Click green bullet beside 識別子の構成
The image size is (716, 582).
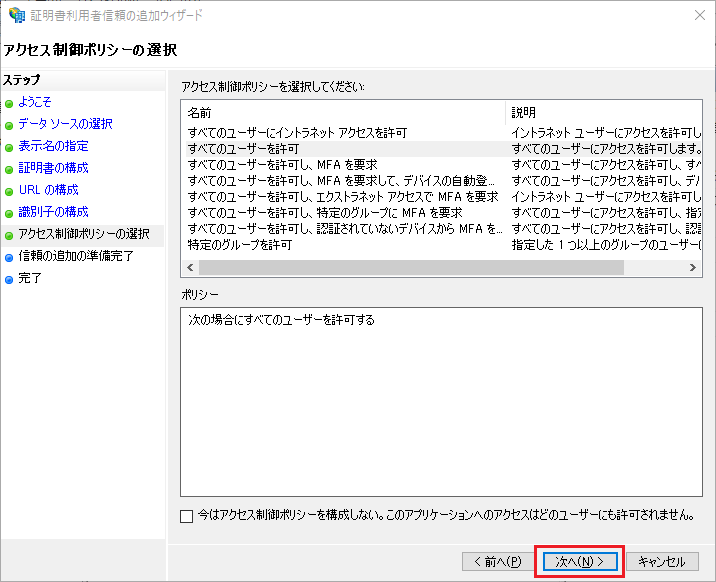point(9,213)
